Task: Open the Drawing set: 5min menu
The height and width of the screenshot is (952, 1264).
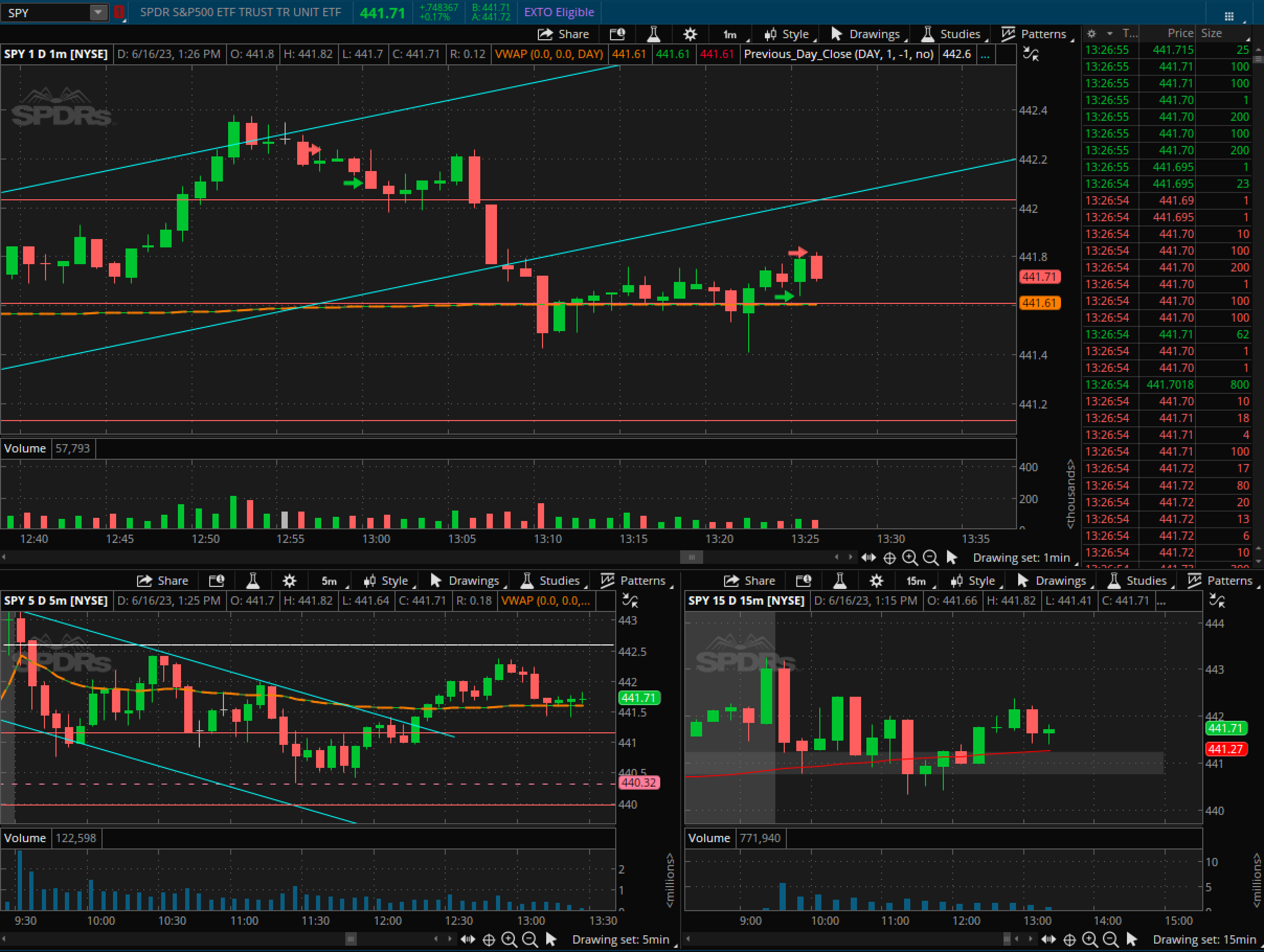Action: tap(621, 939)
